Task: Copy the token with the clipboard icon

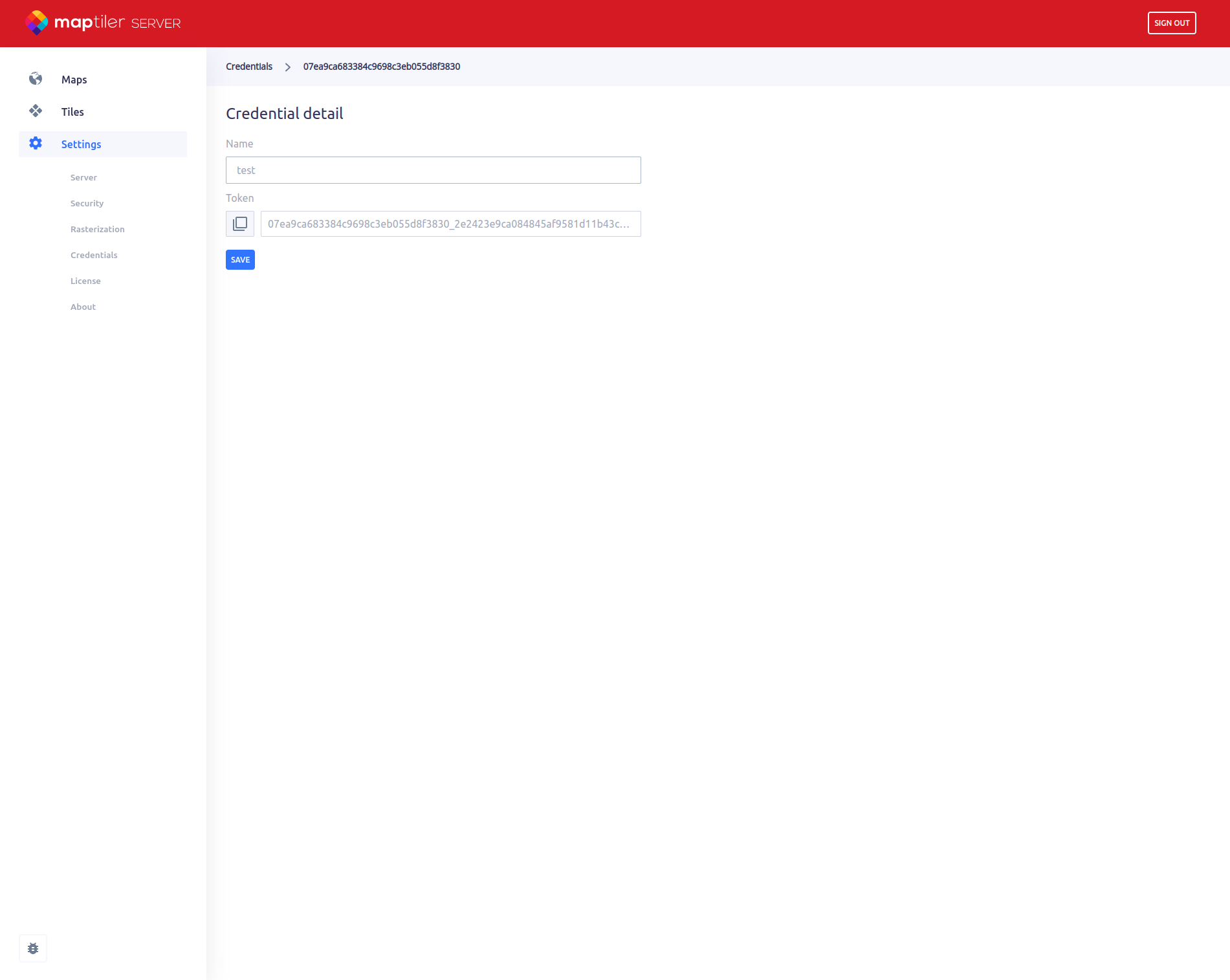Action: coord(240,224)
